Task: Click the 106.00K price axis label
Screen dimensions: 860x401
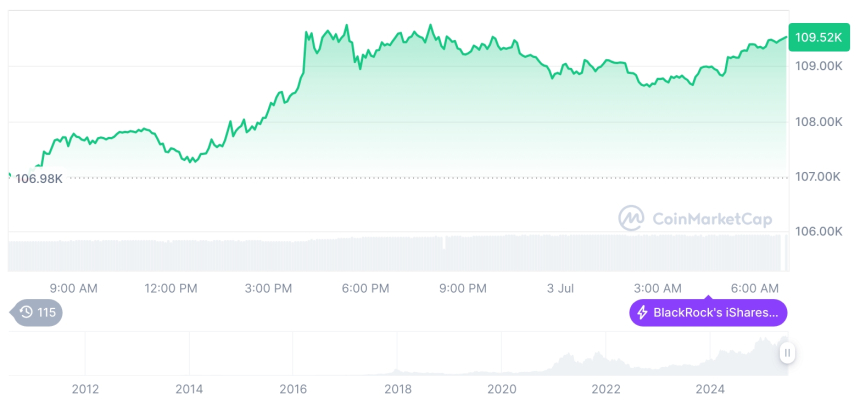Action: (x=818, y=231)
